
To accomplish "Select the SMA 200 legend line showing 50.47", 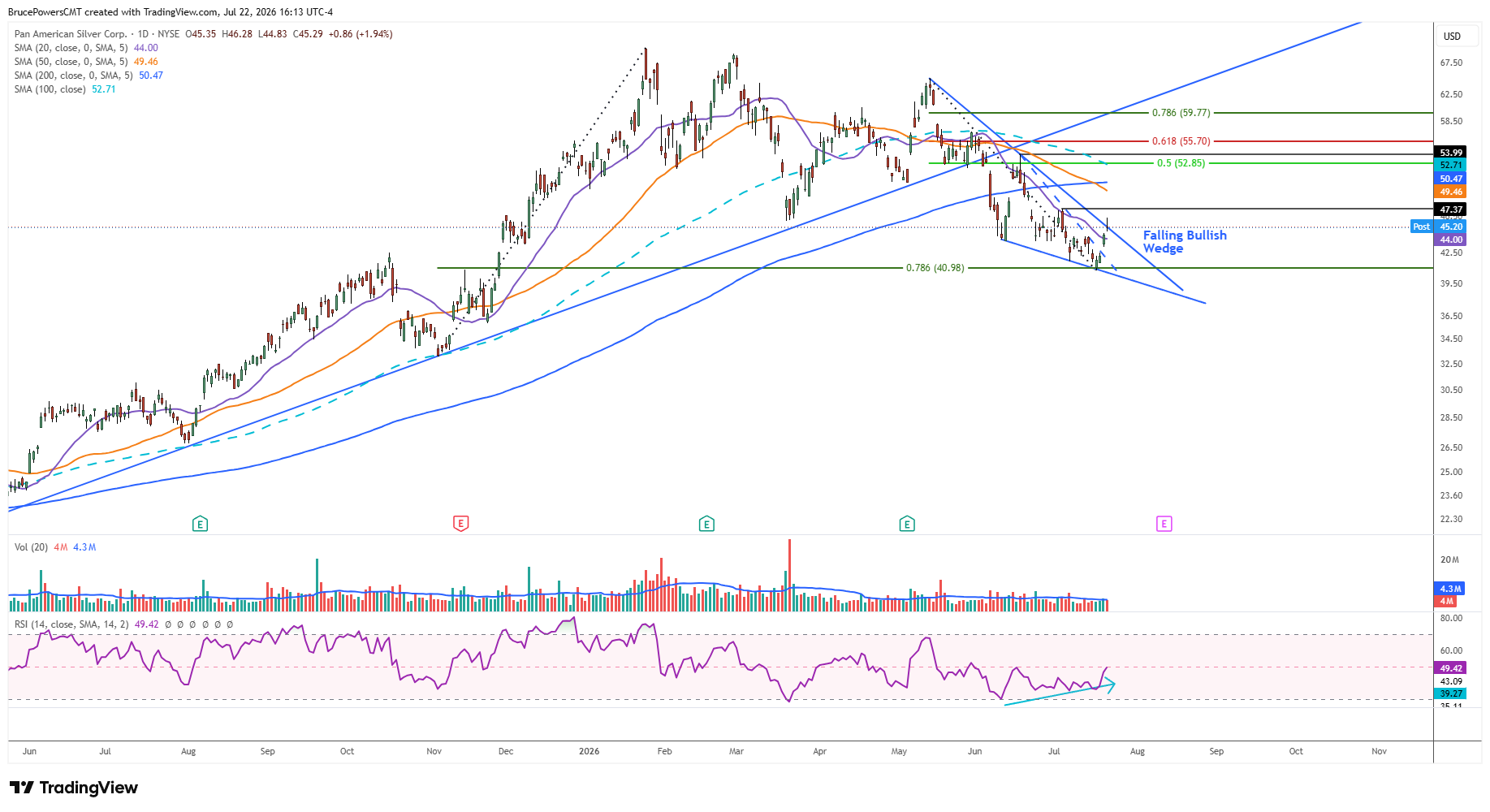I will pos(89,76).
